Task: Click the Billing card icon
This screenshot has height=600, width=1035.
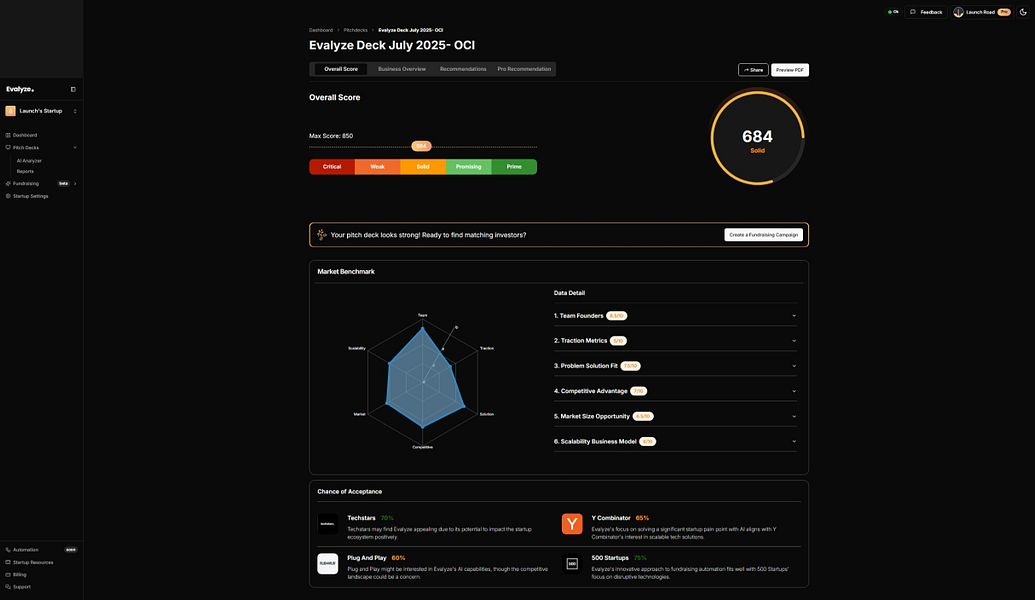Action: pos(8,575)
